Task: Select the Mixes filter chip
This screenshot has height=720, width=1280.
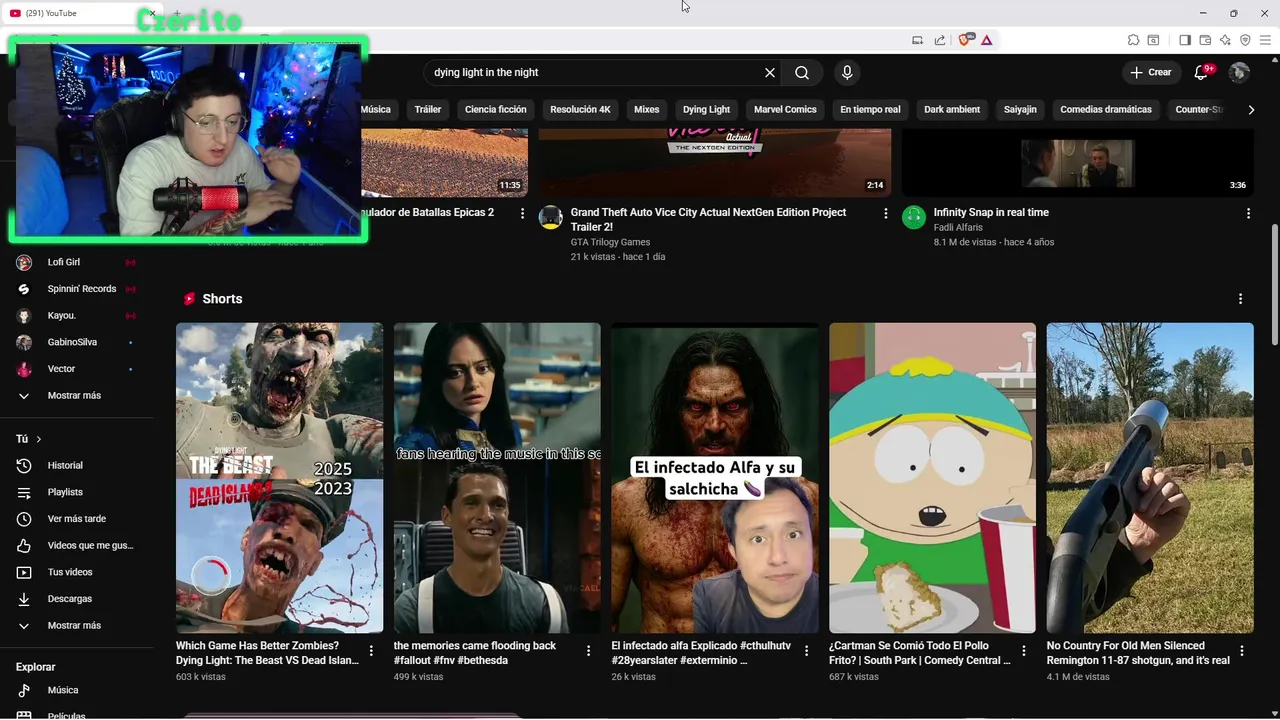Action: pos(647,110)
